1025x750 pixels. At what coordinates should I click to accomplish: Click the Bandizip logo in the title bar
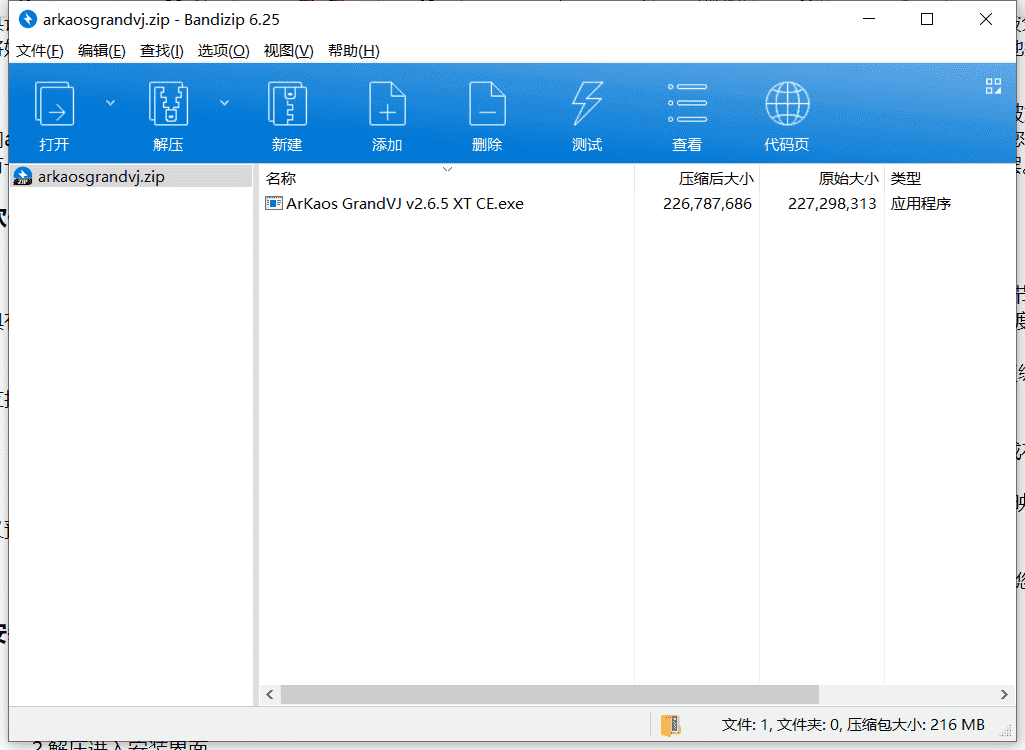(27, 20)
